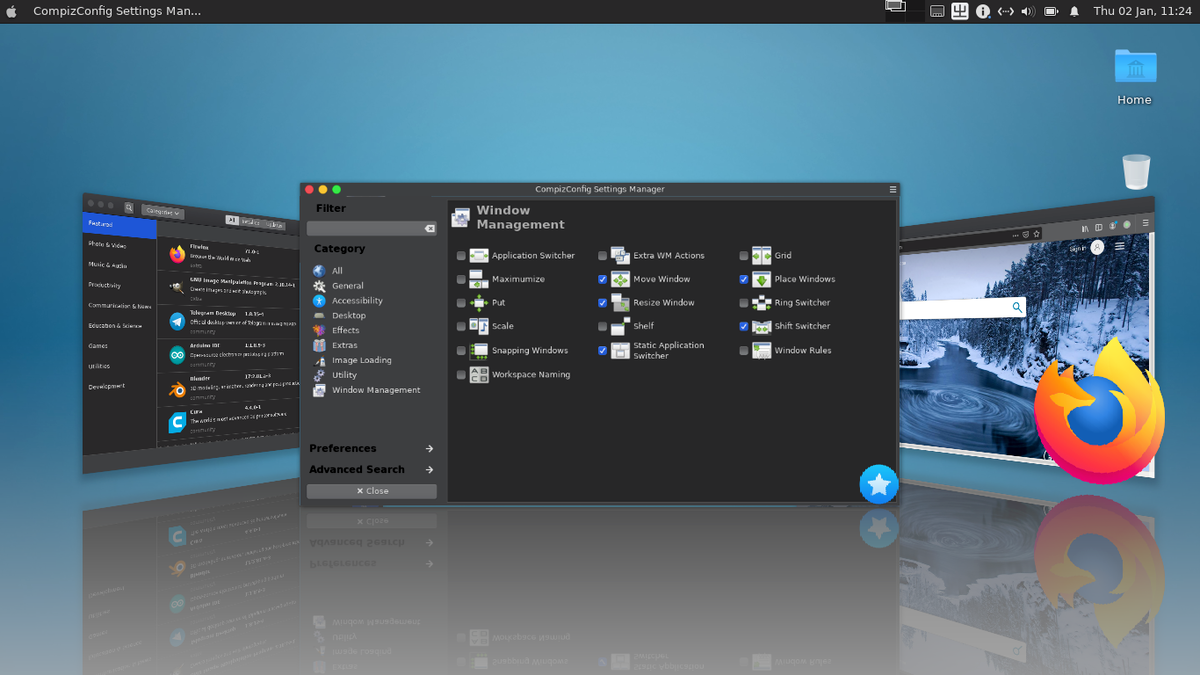This screenshot has height=675, width=1200.
Task: Enable the Maximumize checkbox
Action: tap(461, 280)
